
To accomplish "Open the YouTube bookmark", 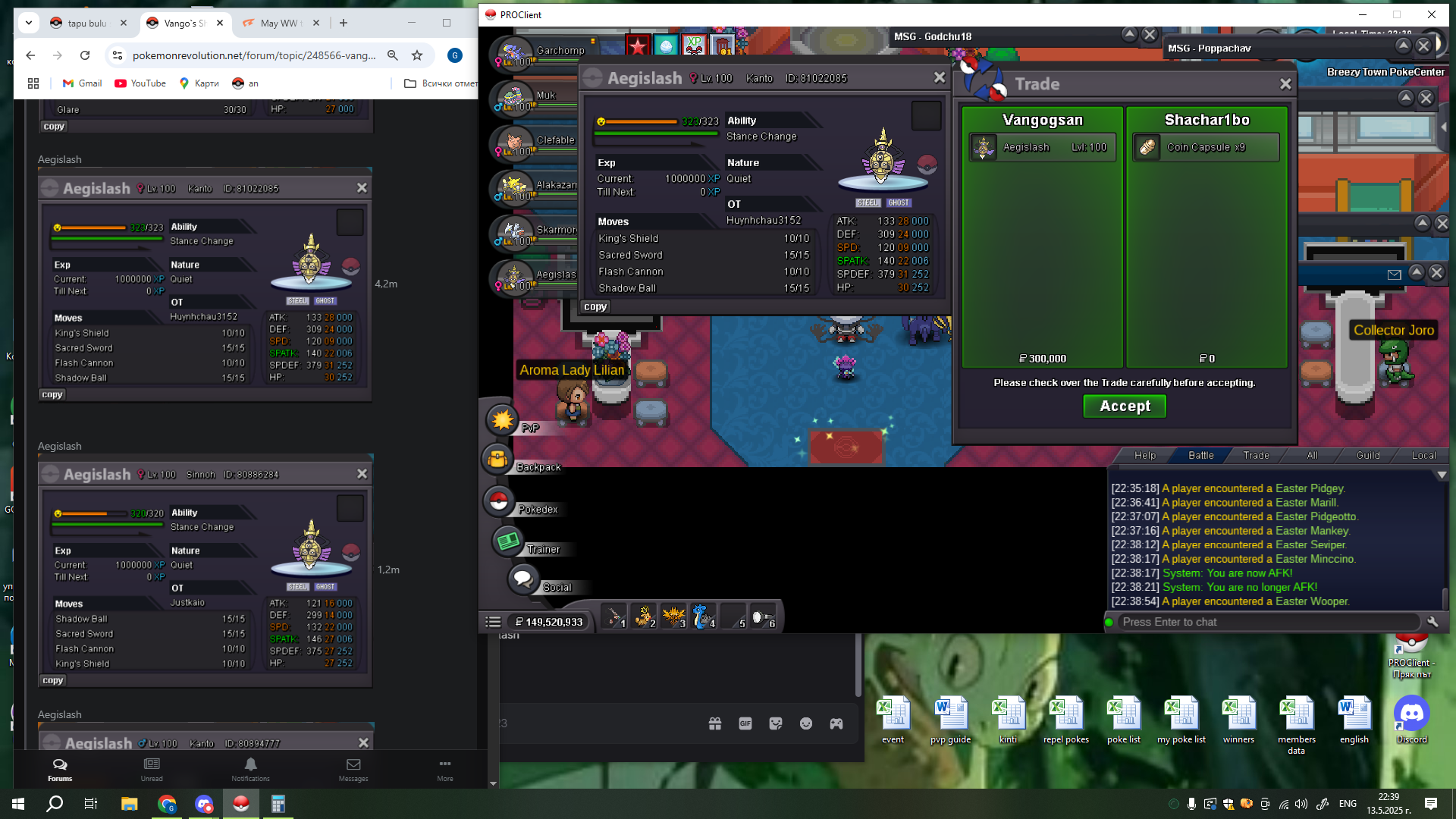I will [140, 83].
